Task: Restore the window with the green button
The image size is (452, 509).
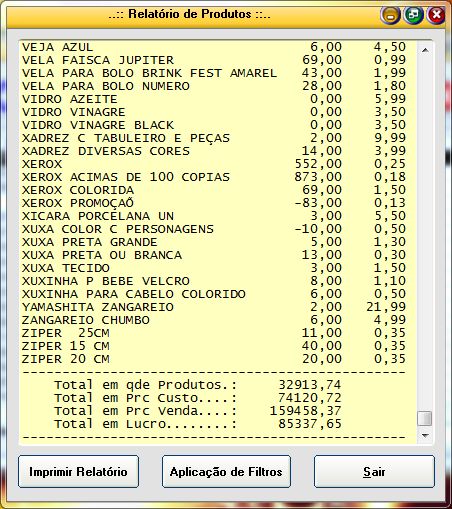Action: coord(413,15)
